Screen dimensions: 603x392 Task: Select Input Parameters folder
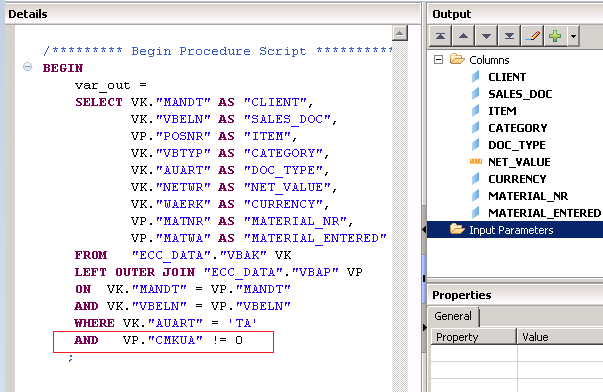[511, 230]
